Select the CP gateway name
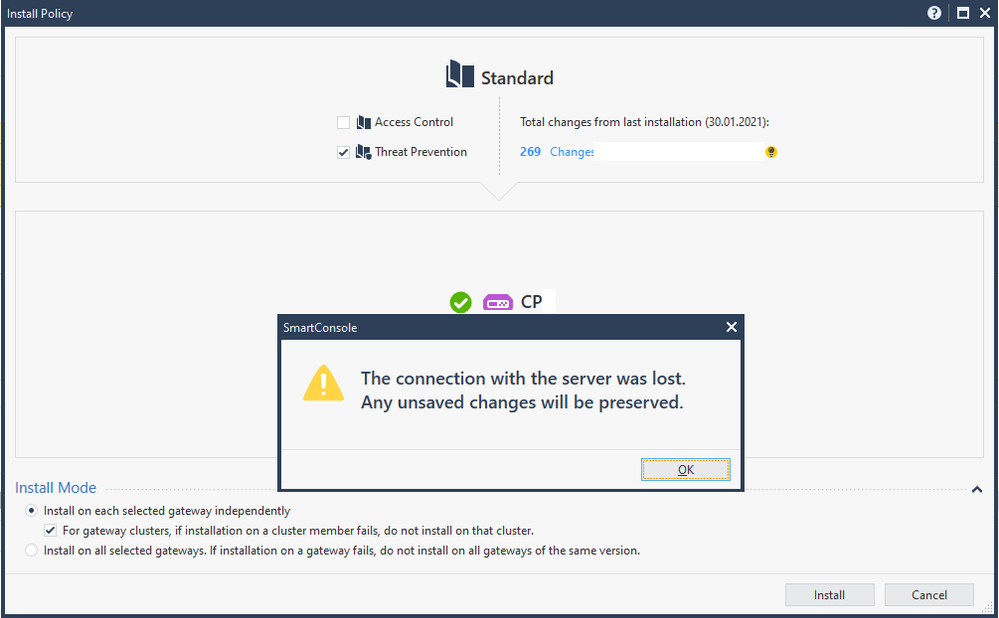999x618 pixels. (x=531, y=302)
